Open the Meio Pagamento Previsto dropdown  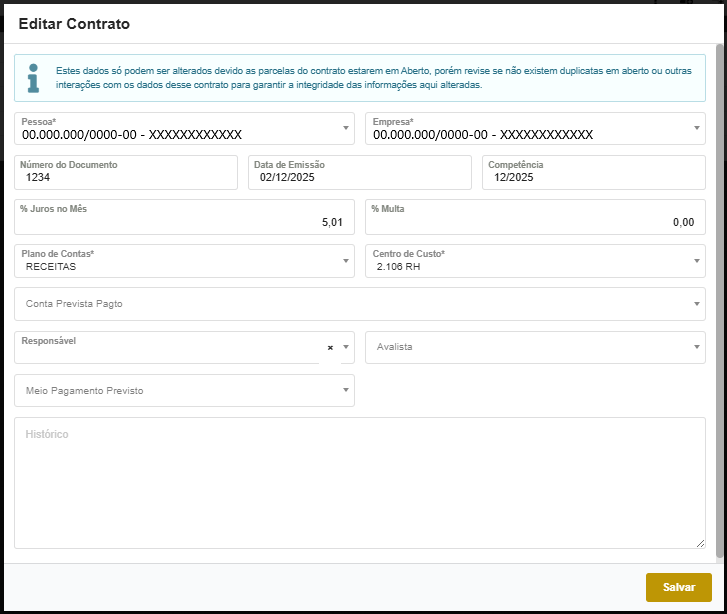[x=346, y=390]
